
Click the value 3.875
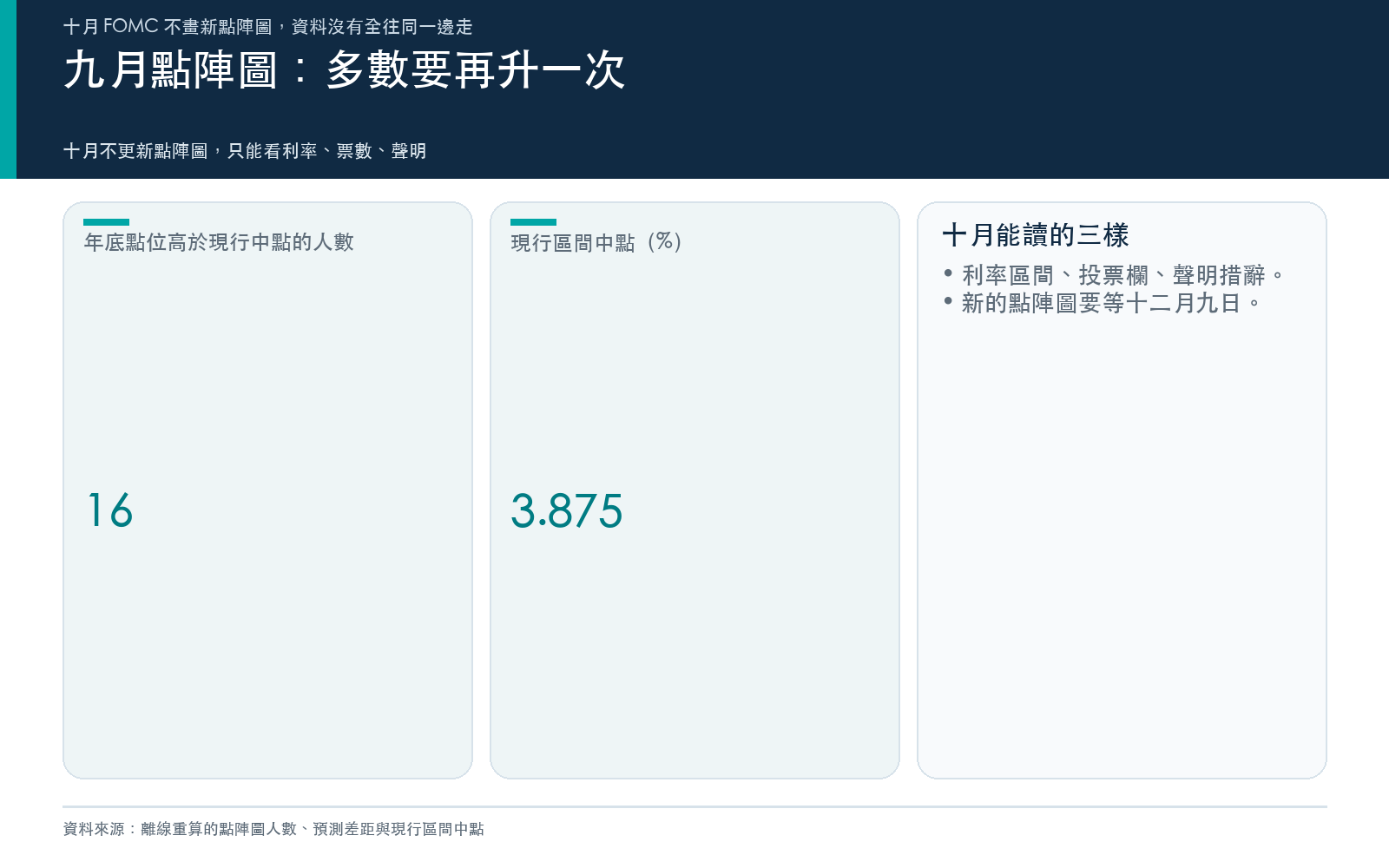click(566, 510)
